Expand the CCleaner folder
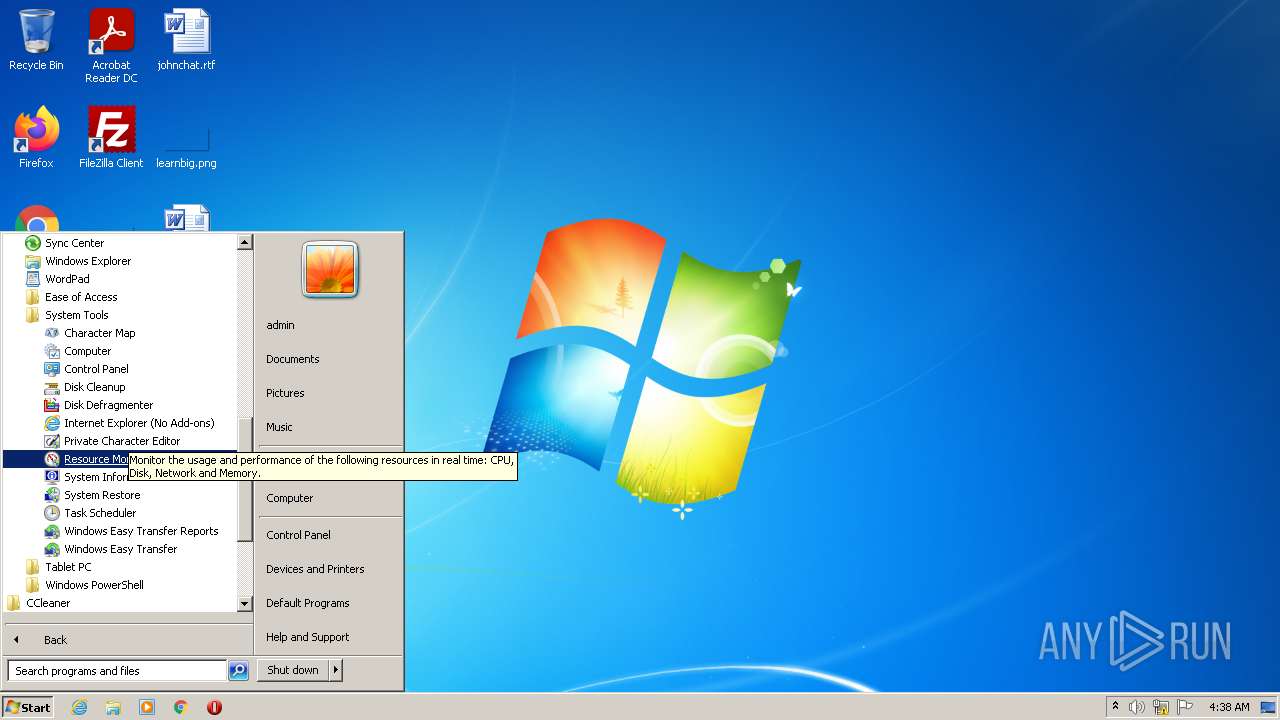The image size is (1280, 720). pos(48,603)
